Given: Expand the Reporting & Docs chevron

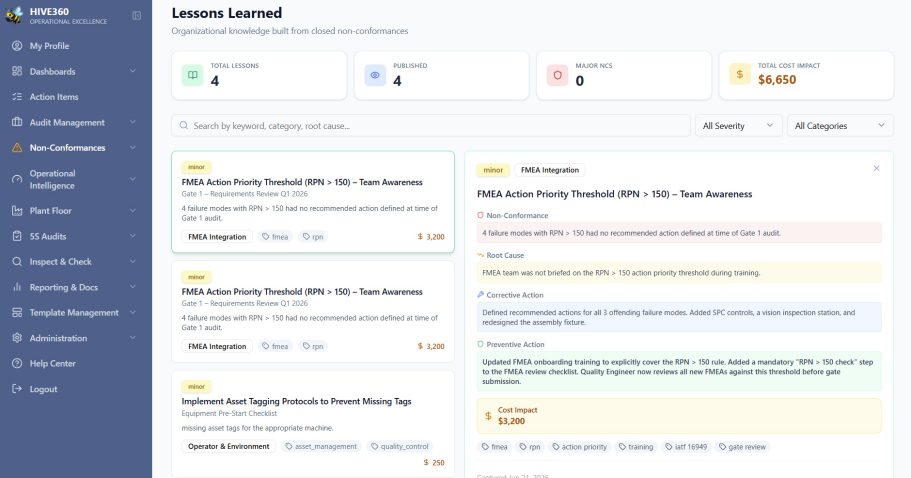Looking at the screenshot, I should tap(132, 287).
